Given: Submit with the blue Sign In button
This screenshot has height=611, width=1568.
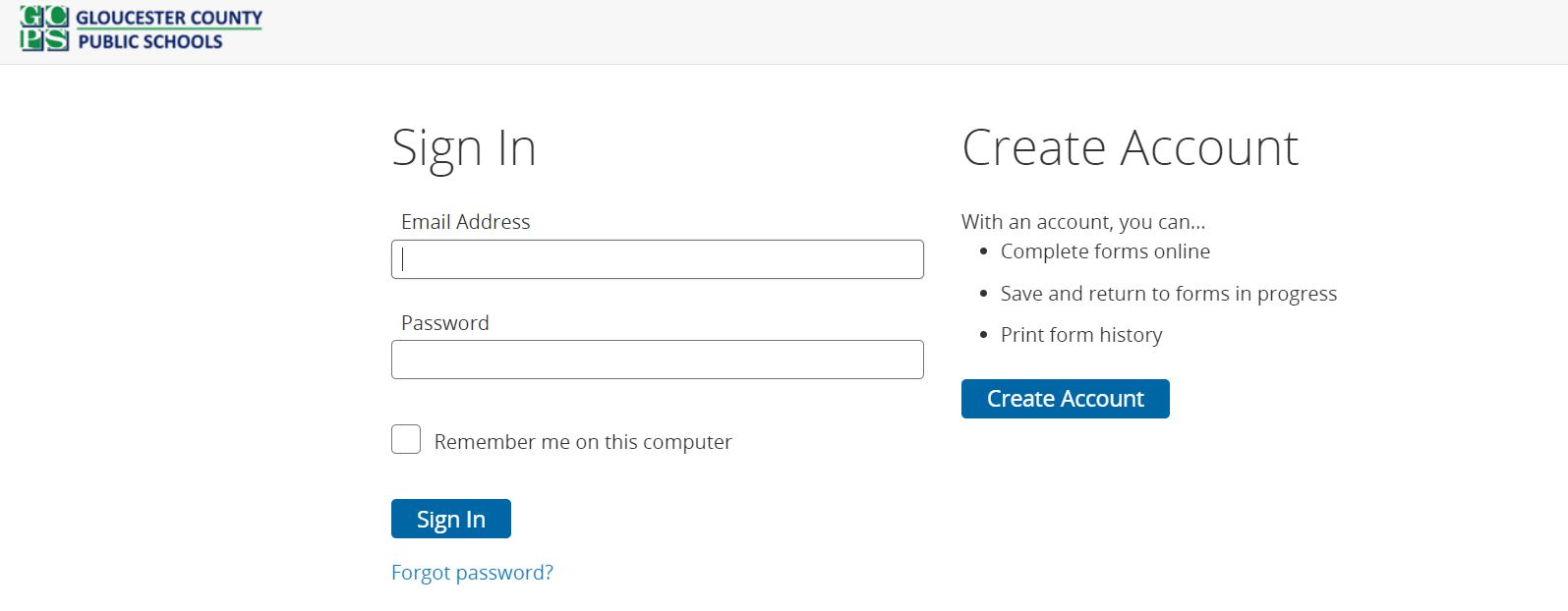Looking at the screenshot, I should click(451, 519).
